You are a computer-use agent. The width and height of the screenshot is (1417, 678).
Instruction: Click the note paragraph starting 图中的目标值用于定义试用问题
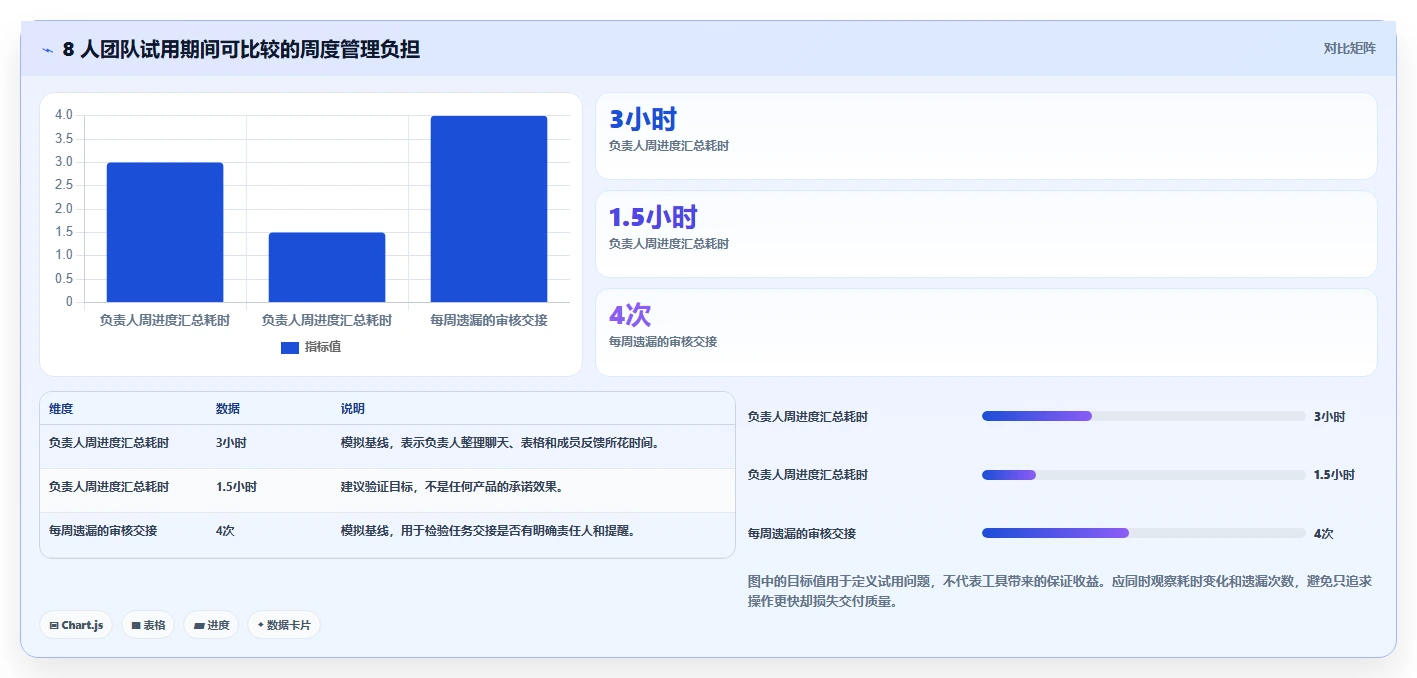(1060, 591)
